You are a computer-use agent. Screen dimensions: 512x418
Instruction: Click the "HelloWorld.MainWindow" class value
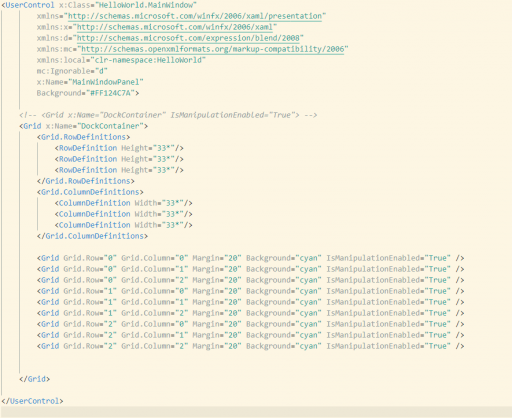(146, 5)
